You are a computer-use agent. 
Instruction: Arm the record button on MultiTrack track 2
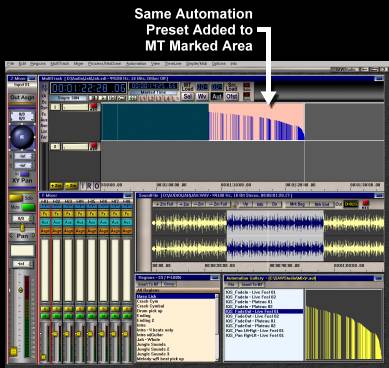tap(93, 146)
